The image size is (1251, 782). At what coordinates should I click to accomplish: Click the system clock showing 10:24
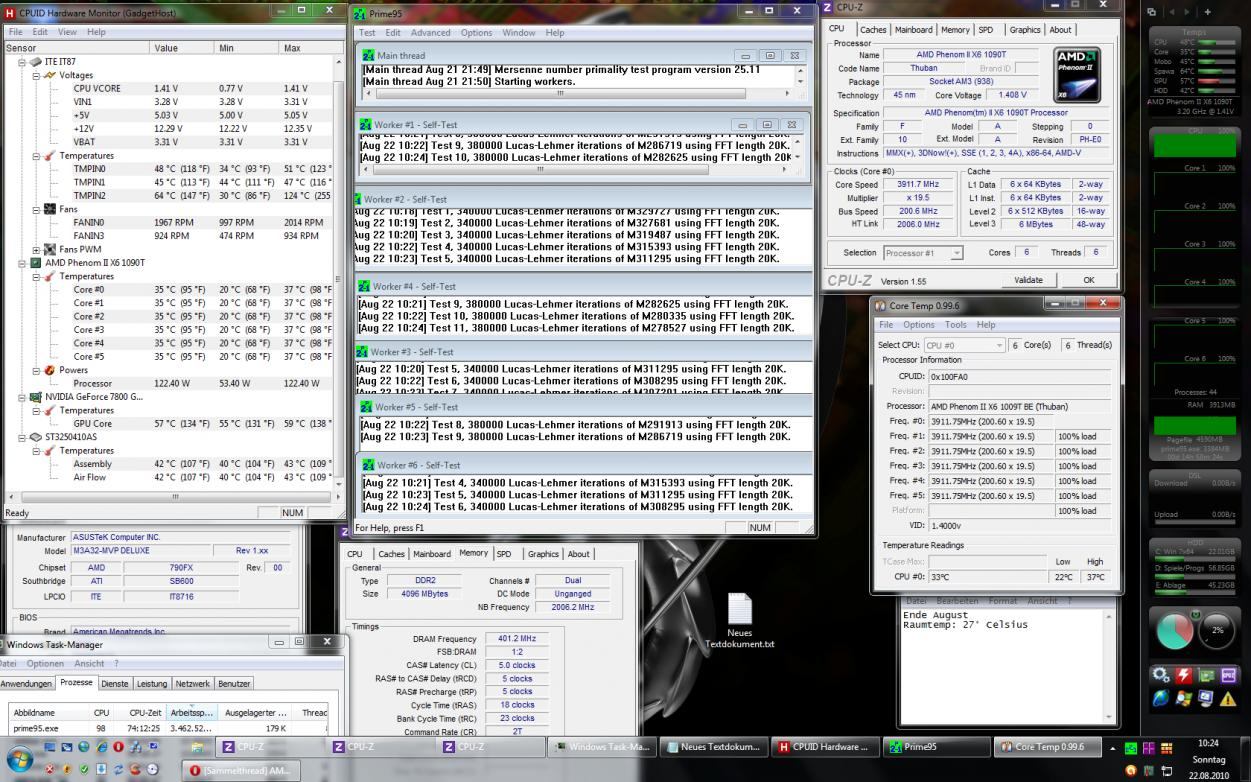(x=1207, y=743)
